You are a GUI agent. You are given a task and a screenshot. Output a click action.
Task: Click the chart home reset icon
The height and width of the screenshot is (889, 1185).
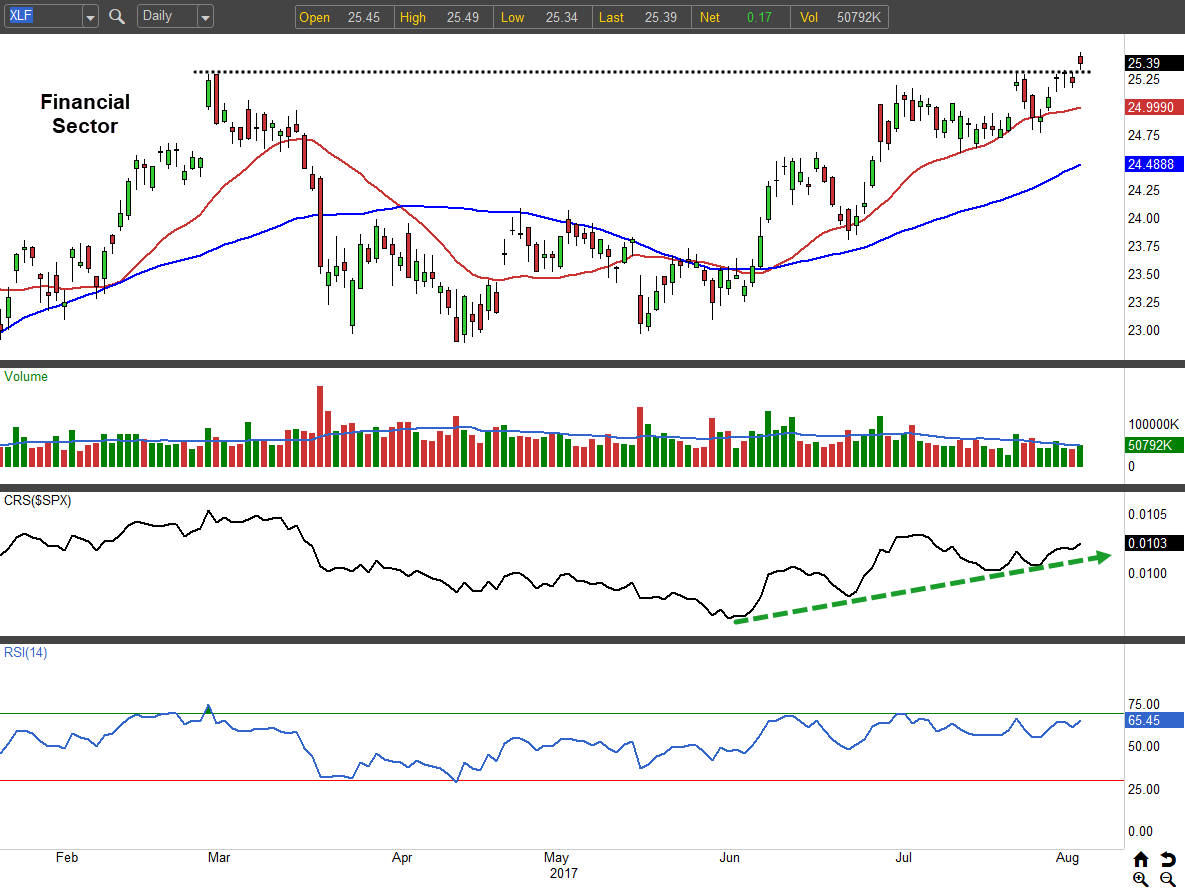point(1141,860)
